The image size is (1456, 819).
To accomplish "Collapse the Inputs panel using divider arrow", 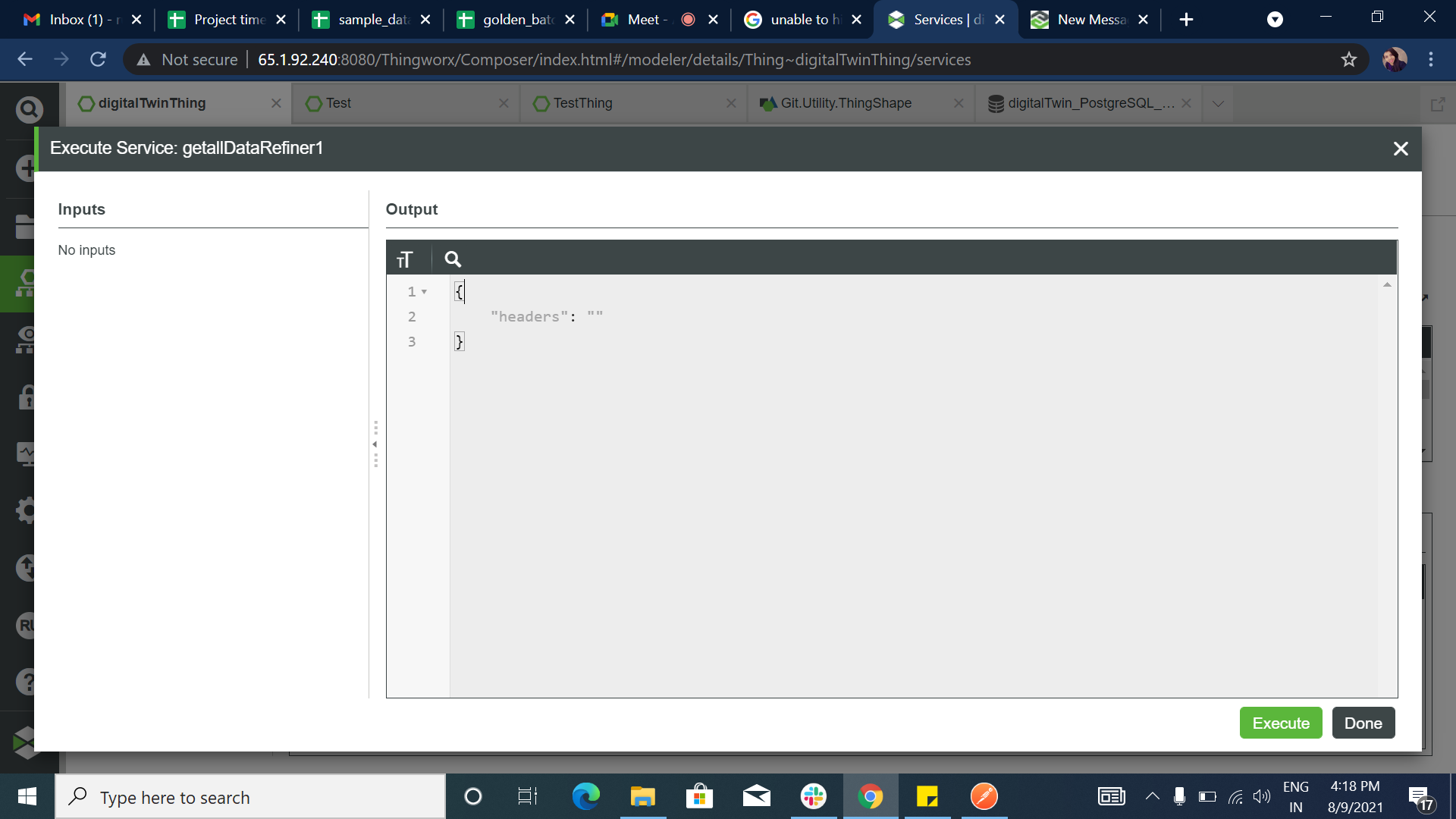I will coord(375,444).
